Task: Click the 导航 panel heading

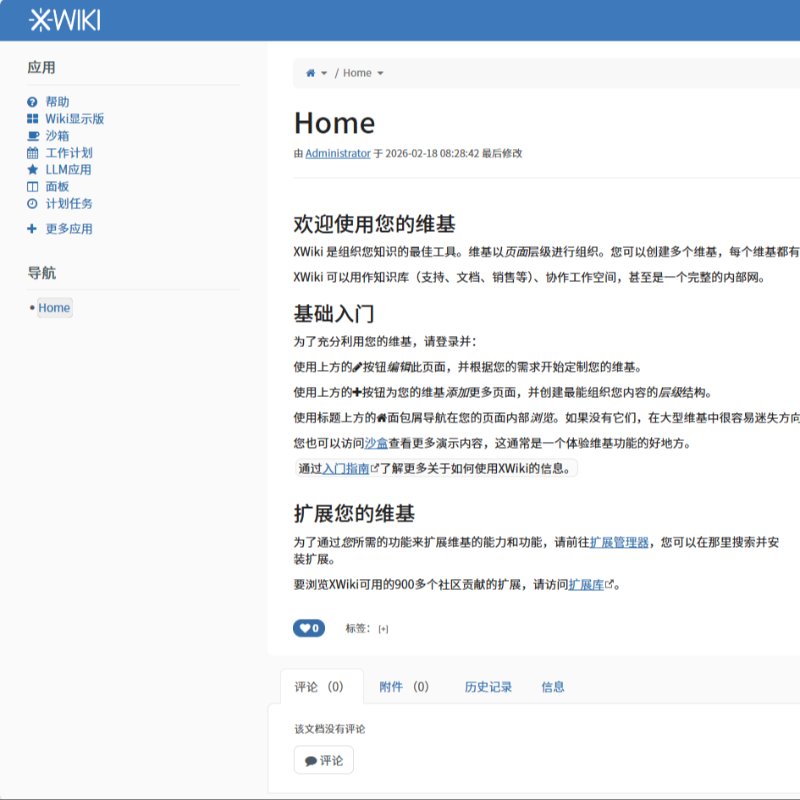Action: coord(41,273)
